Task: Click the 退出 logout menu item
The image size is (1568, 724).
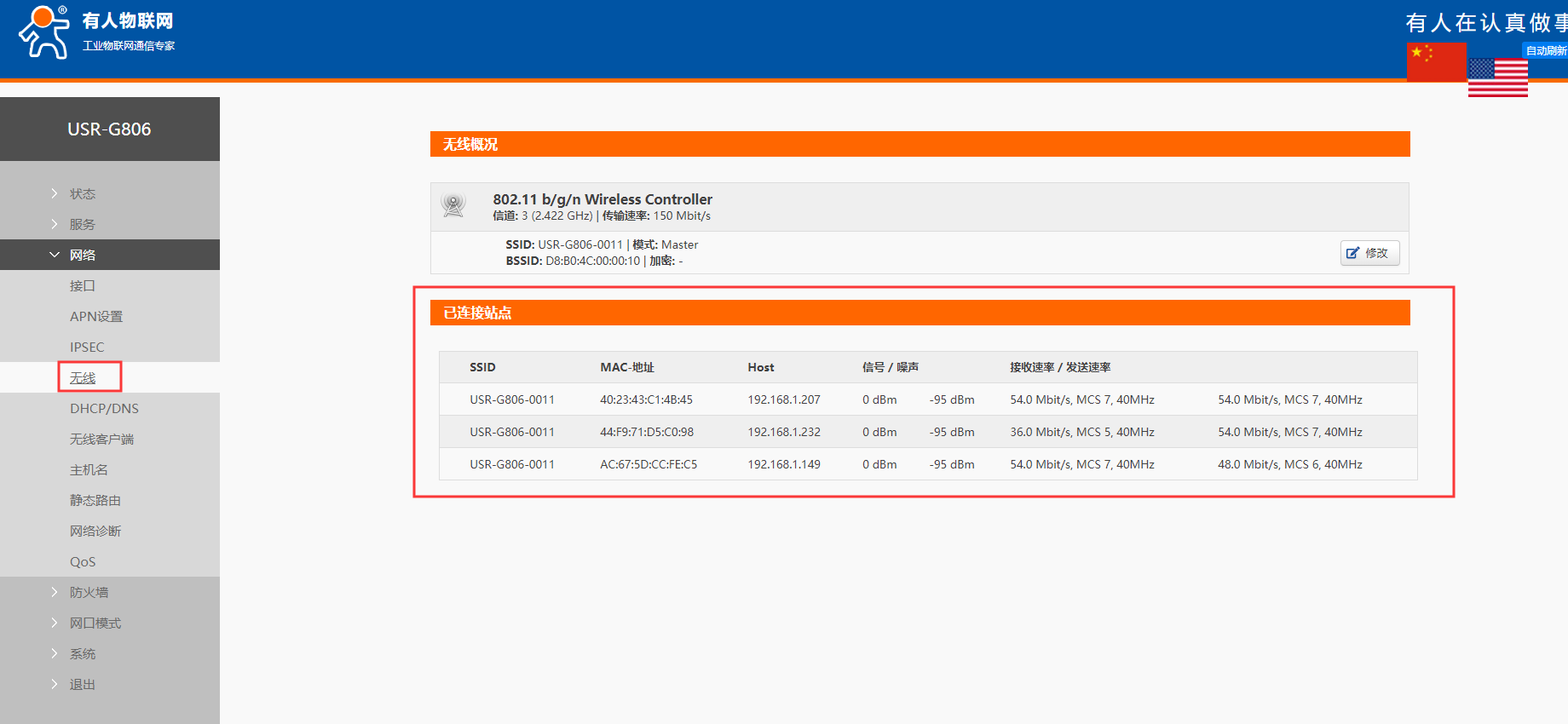Action: point(83,684)
